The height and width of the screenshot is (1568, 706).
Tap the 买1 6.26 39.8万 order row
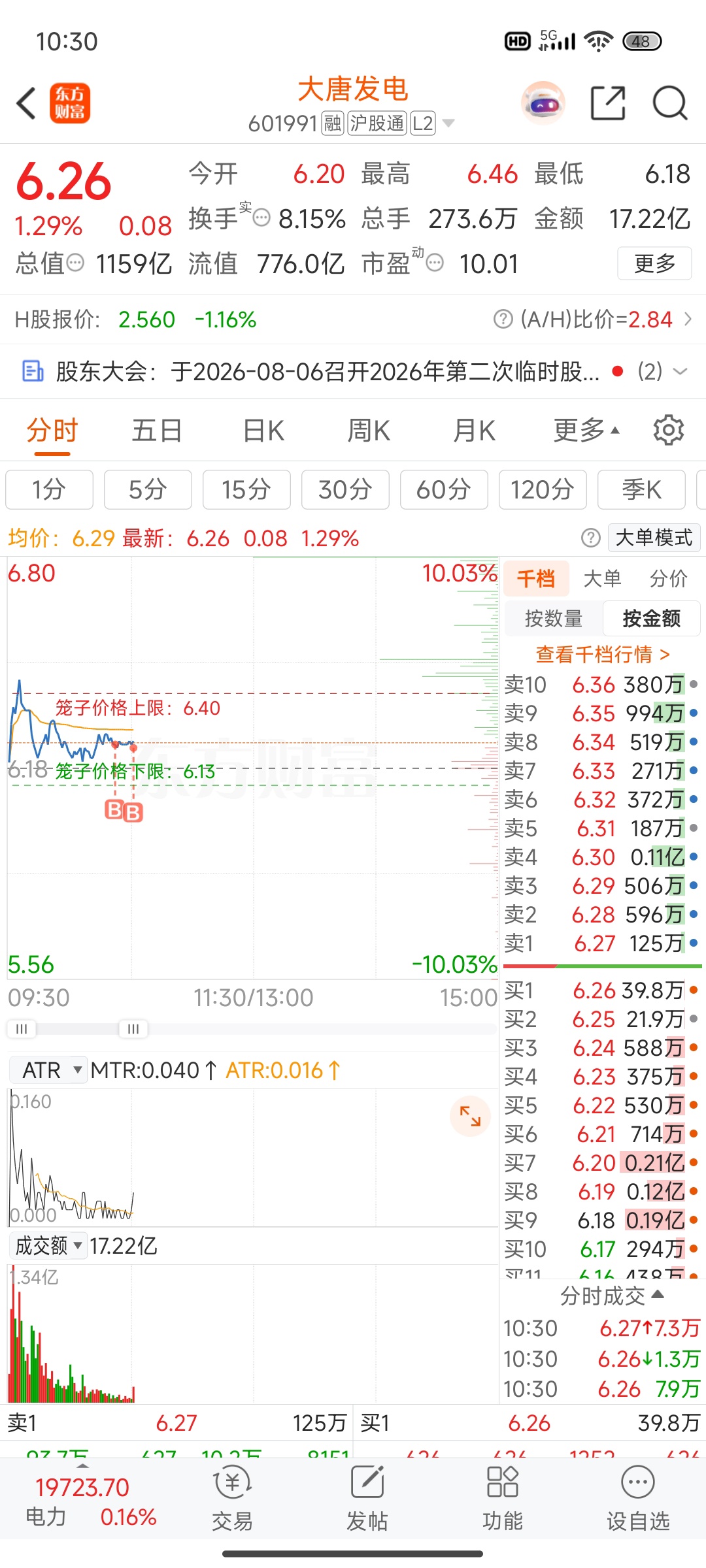(602, 990)
